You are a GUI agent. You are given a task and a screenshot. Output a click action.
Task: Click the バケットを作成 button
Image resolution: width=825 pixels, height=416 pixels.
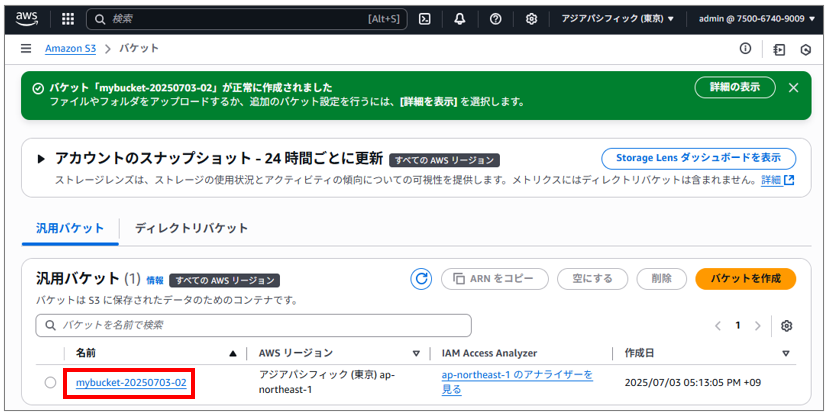point(746,279)
